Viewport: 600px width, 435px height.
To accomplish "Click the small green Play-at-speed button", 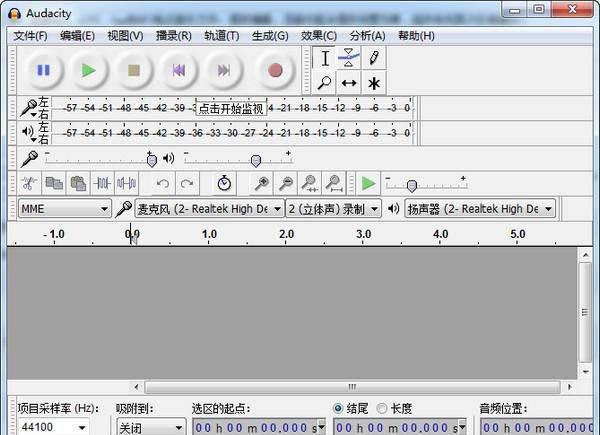I will click(368, 184).
